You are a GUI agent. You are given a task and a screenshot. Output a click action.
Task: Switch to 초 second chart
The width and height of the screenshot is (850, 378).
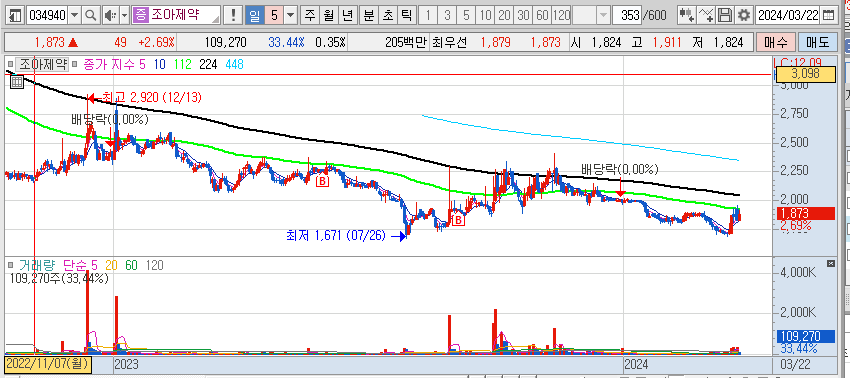tap(388, 15)
